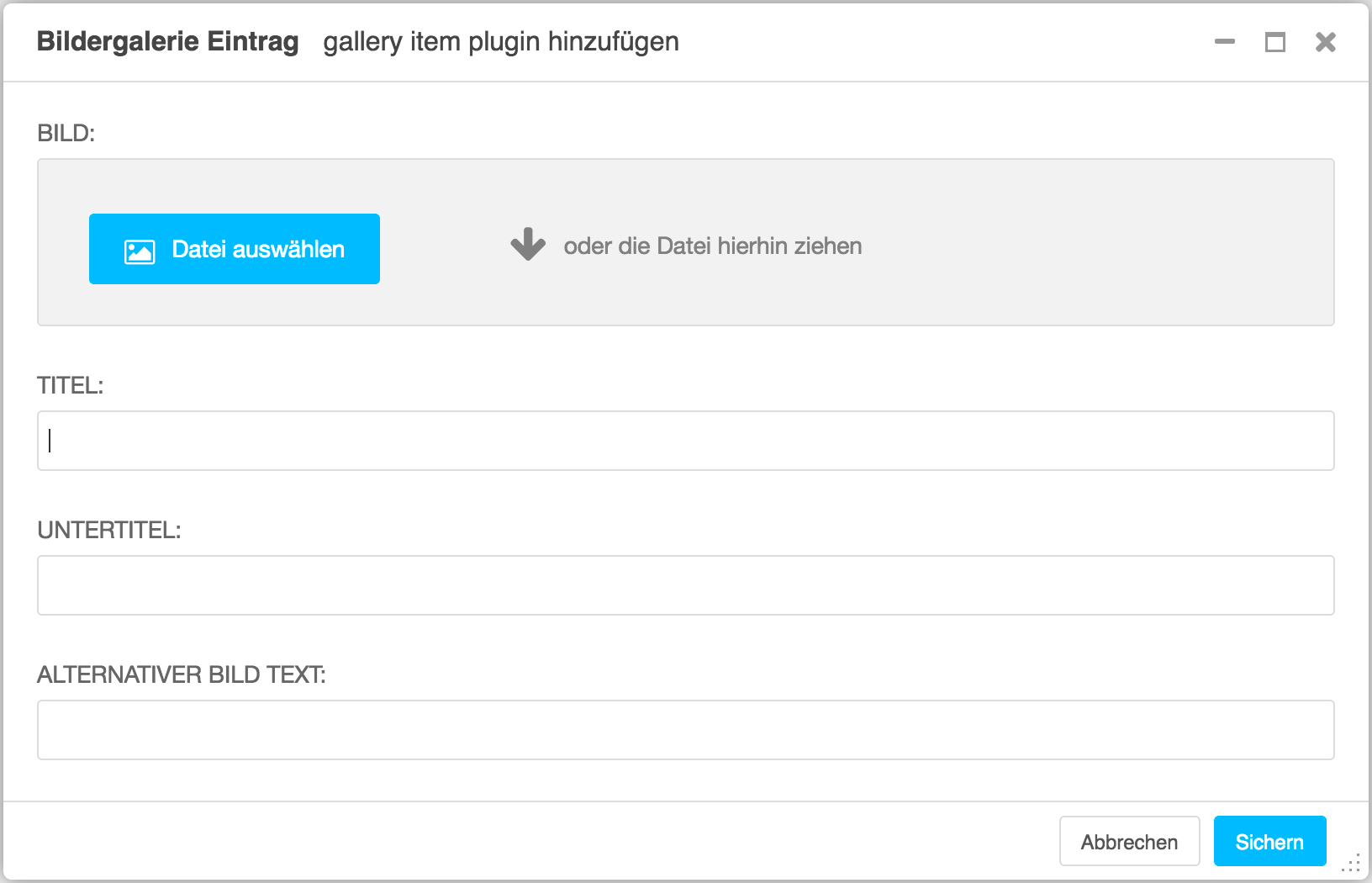Click the ALTERNATIVER BILD TEXT label
The height and width of the screenshot is (883, 1372).
tap(182, 674)
